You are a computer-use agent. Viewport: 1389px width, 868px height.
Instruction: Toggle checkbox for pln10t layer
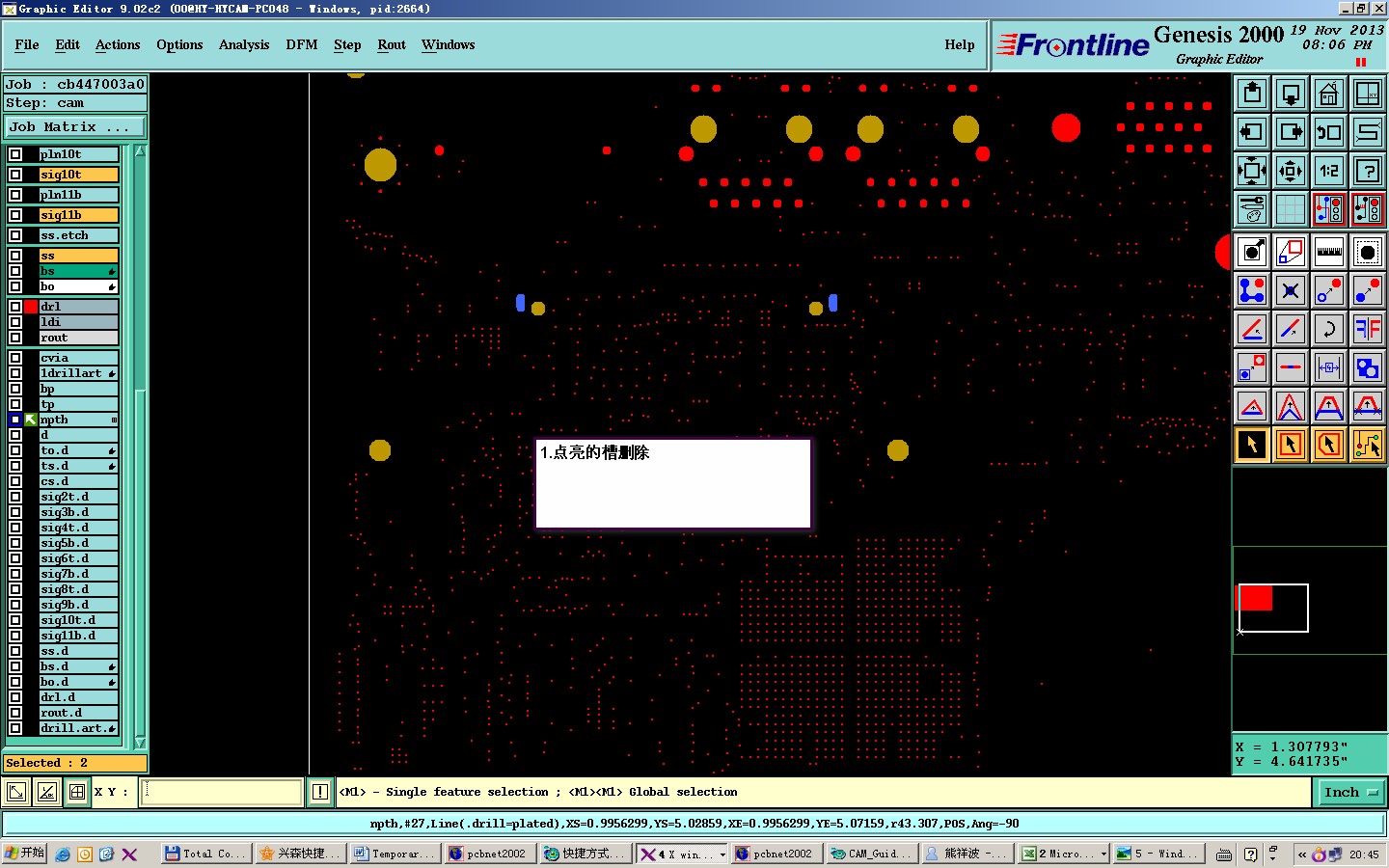coord(15,154)
